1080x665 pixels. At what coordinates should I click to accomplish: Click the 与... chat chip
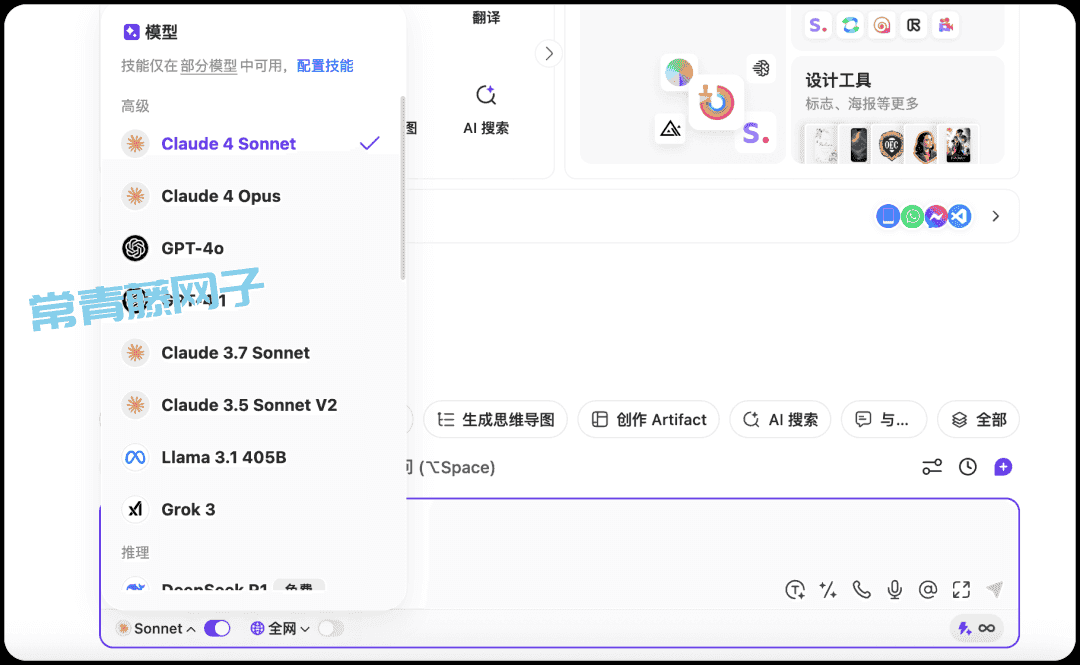click(x=884, y=420)
